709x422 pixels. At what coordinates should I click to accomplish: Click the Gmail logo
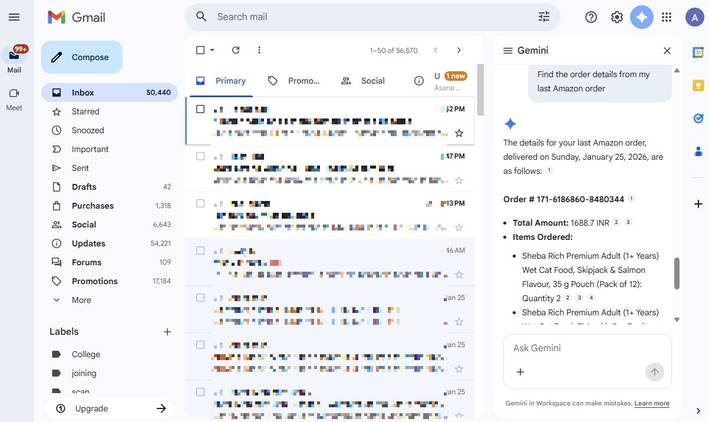(76, 17)
